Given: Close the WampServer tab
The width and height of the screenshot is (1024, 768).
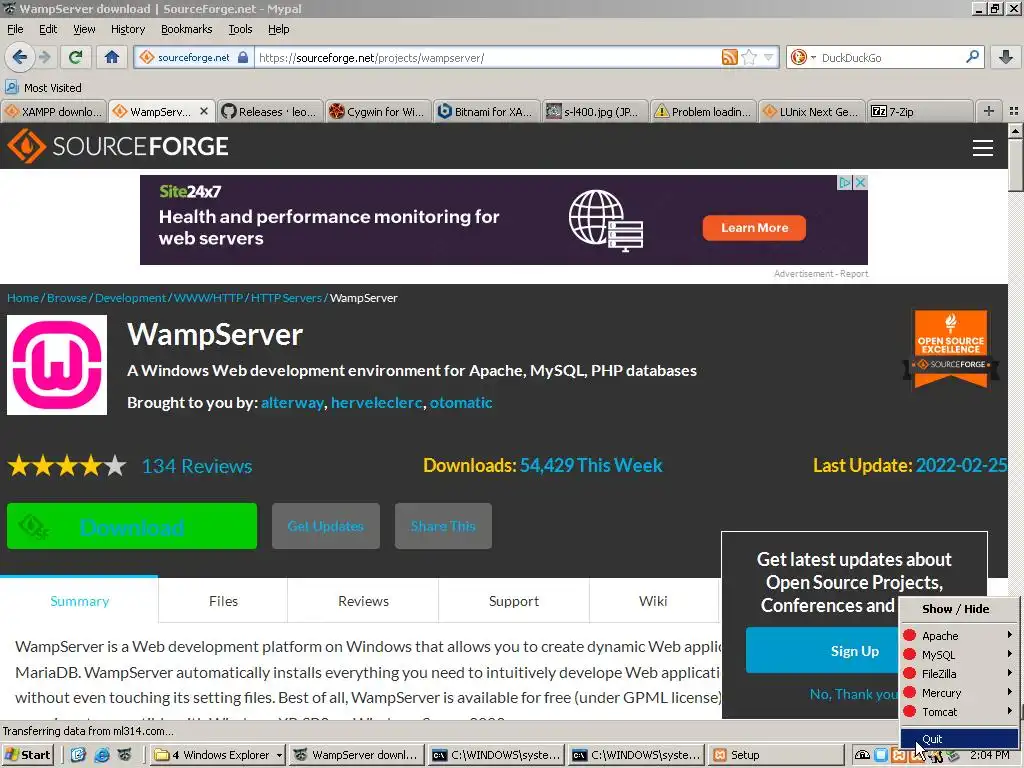Looking at the screenshot, I should click(x=204, y=111).
